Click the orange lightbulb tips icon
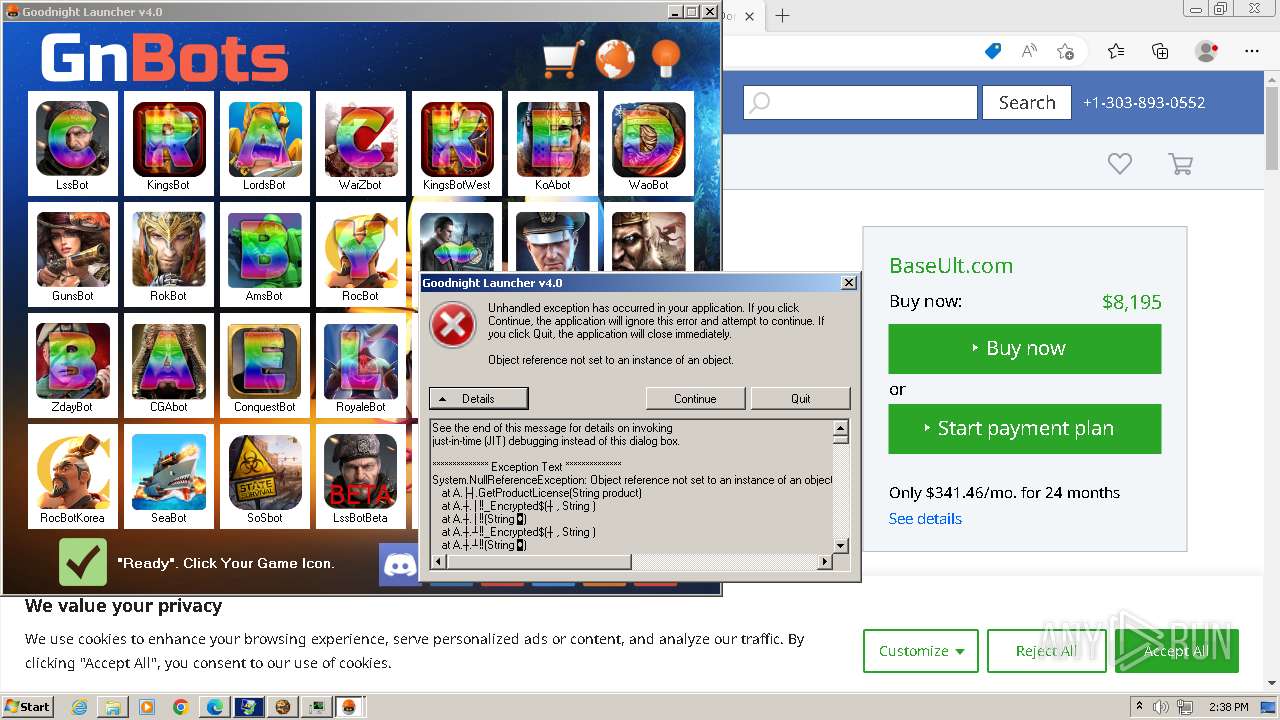1280x720 pixels. 666,58
